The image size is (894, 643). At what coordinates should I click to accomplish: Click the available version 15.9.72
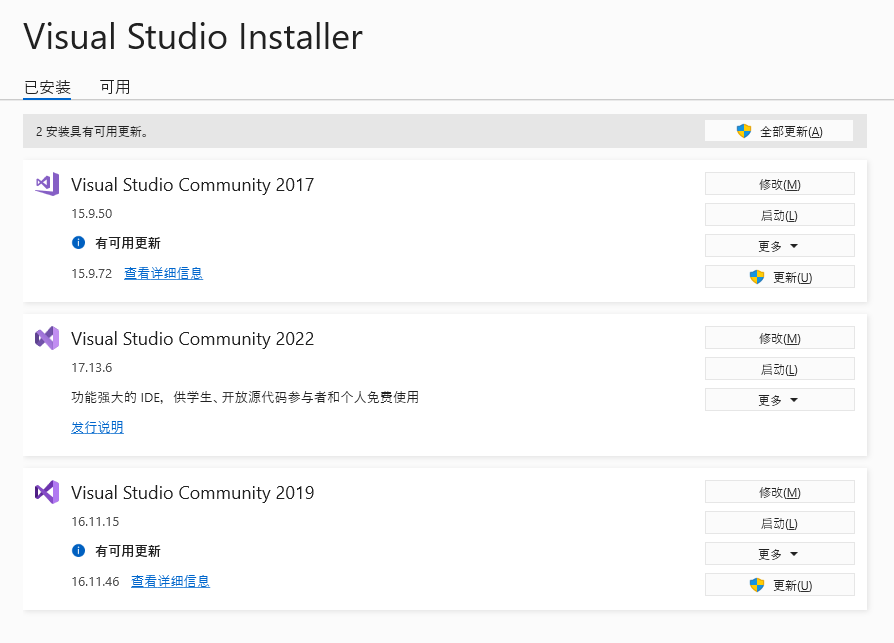pyautogui.click(x=92, y=274)
